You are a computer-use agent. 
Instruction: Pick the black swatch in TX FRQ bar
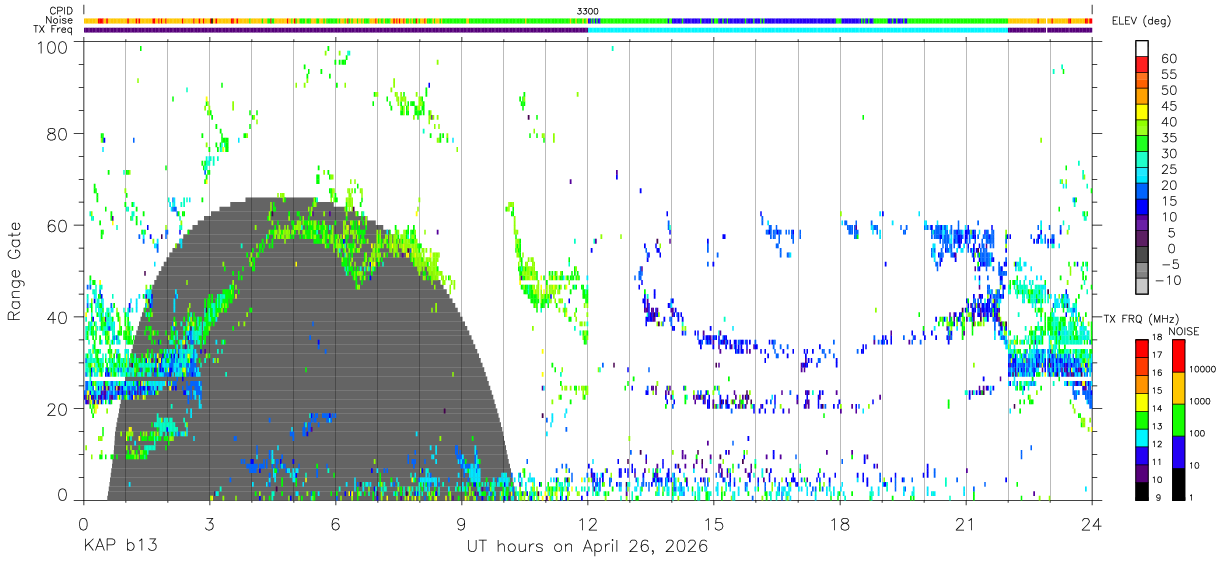[x=1141, y=490]
